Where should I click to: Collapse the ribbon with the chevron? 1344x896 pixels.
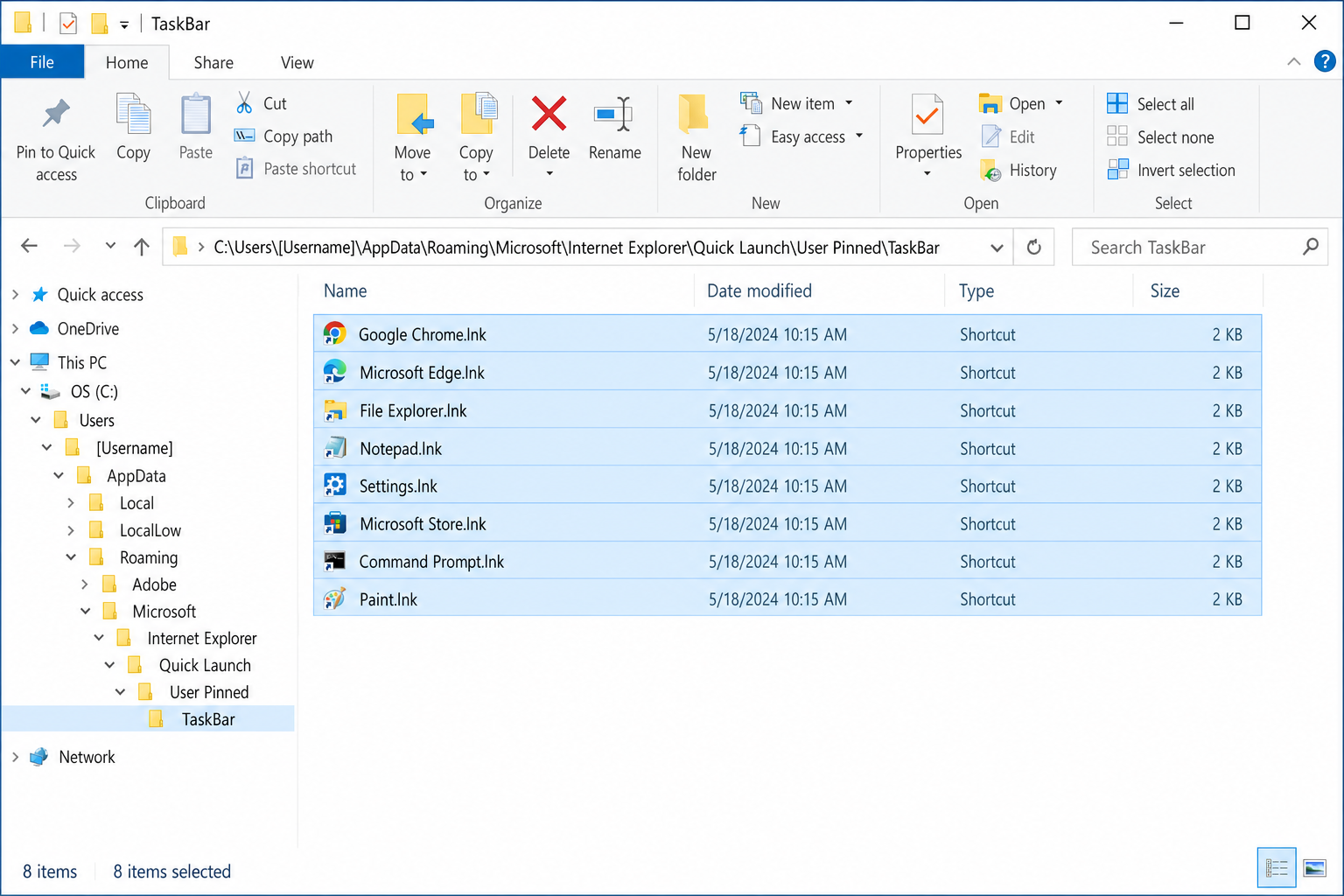pyautogui.click(x=1294, y=61)
